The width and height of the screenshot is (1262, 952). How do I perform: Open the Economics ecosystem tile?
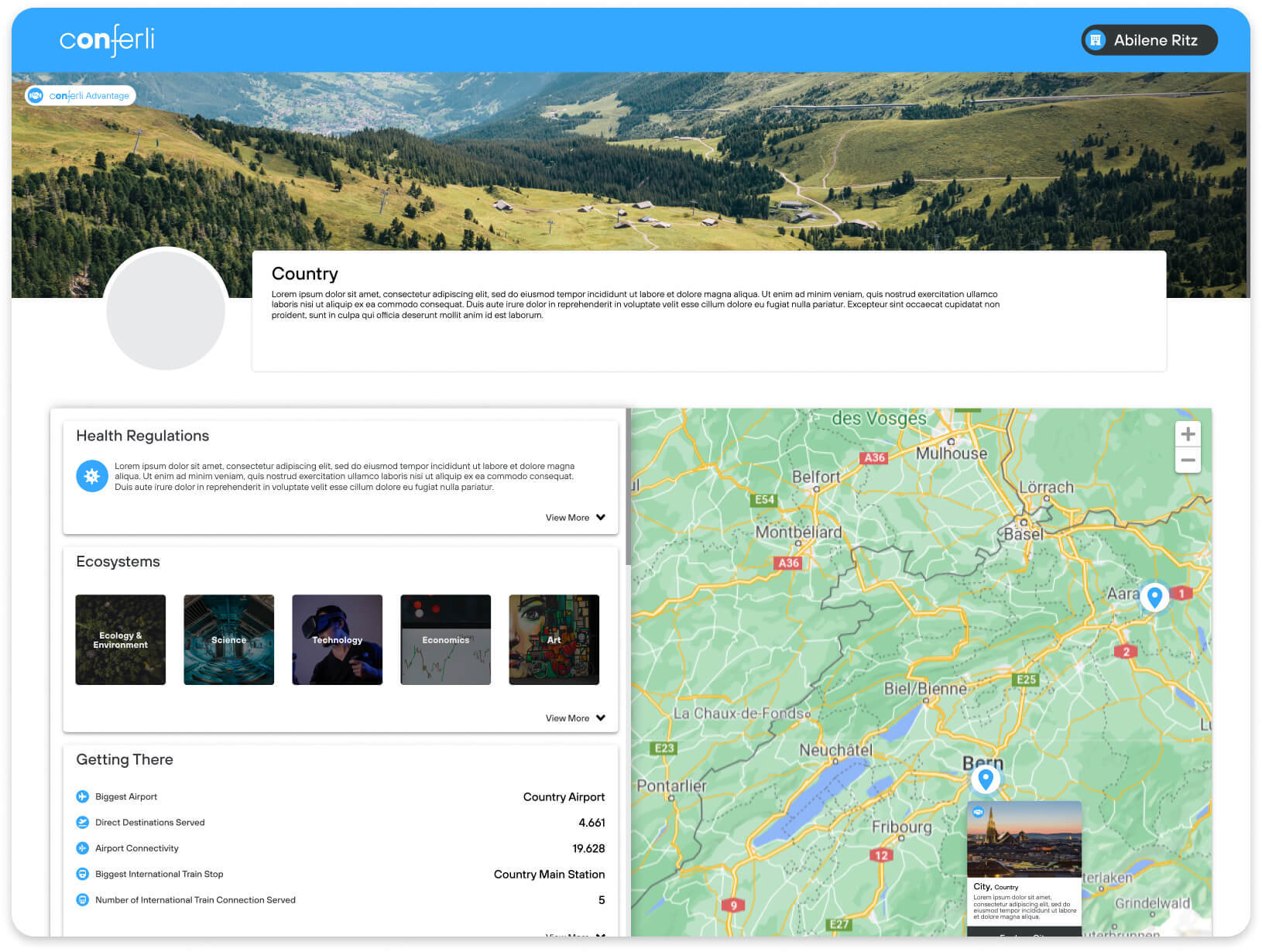[x=446, y=640]
